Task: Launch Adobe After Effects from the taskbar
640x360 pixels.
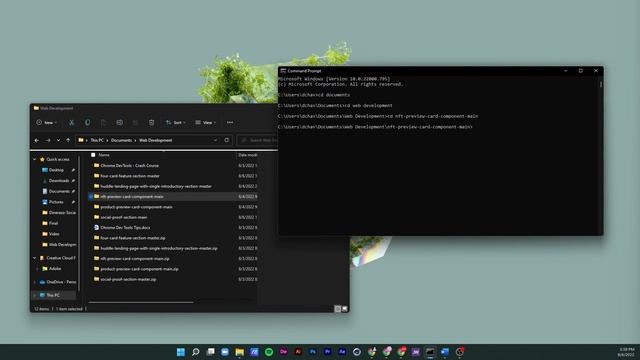Action: 342,352
